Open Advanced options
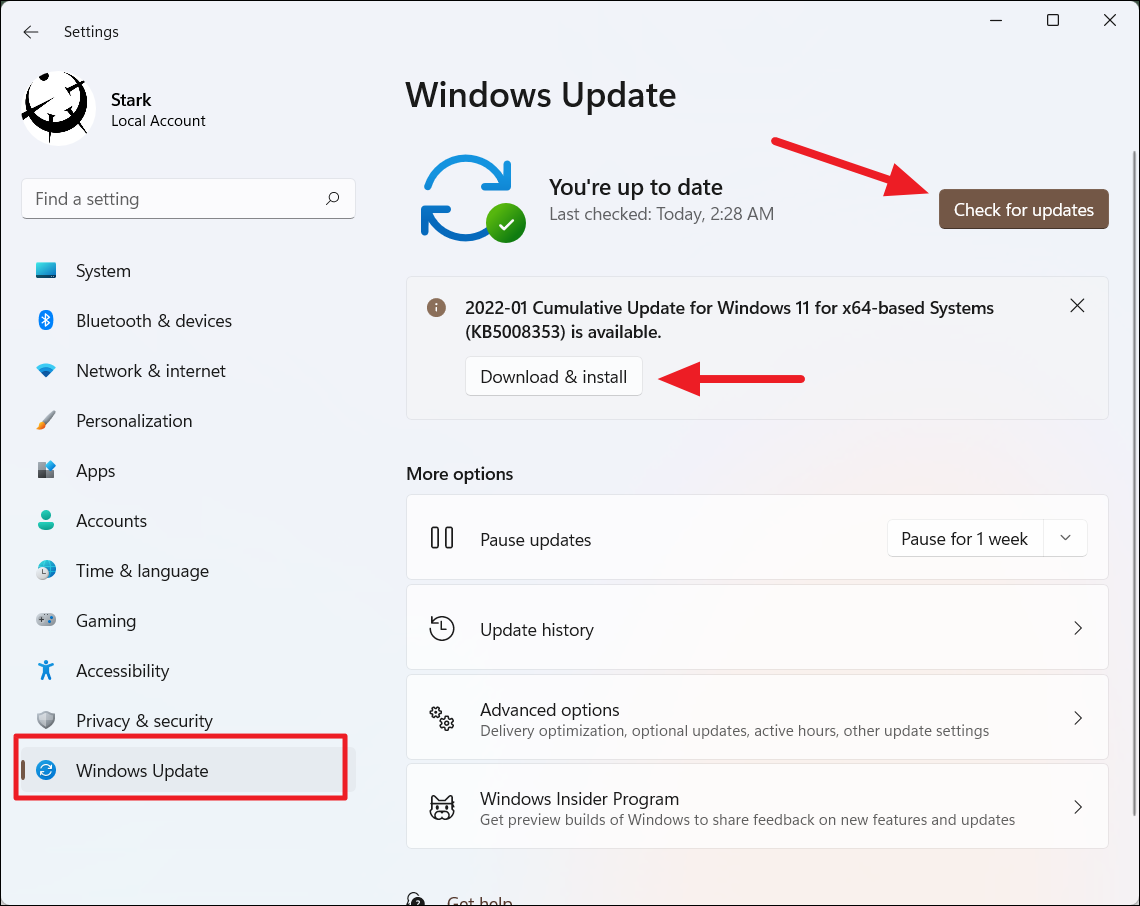 [x=757, y=718]
